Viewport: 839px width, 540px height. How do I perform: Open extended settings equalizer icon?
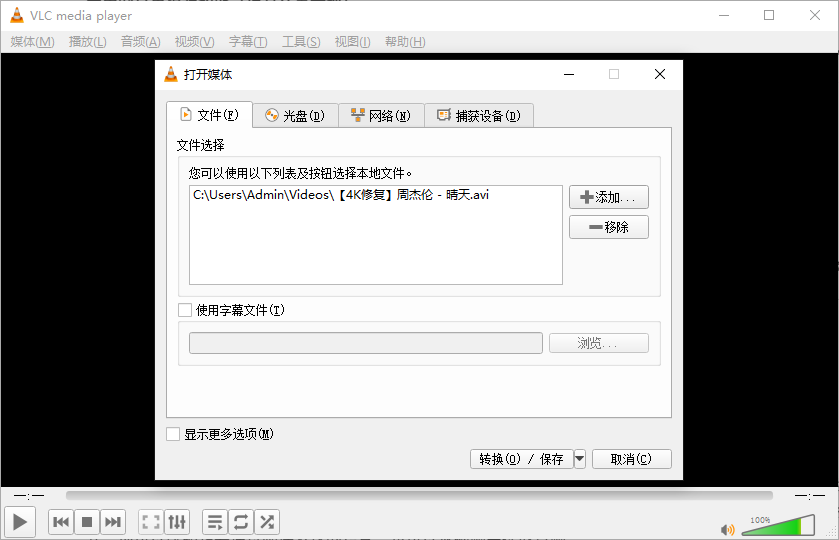click(177, 522)
